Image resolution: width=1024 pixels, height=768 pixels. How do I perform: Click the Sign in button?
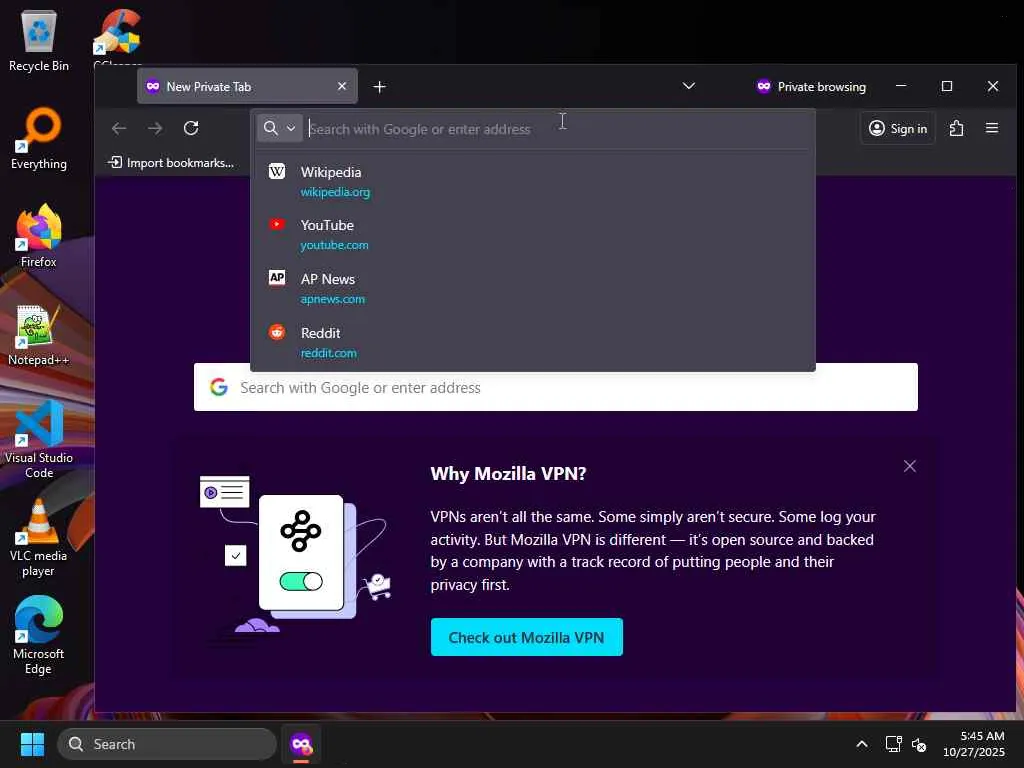click(898, 129)
